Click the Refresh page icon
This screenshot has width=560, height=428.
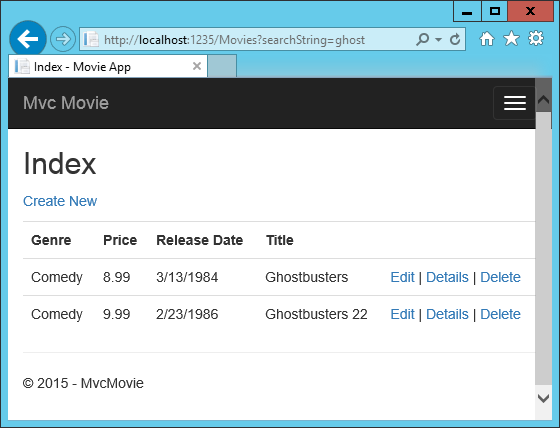(455, 39)
